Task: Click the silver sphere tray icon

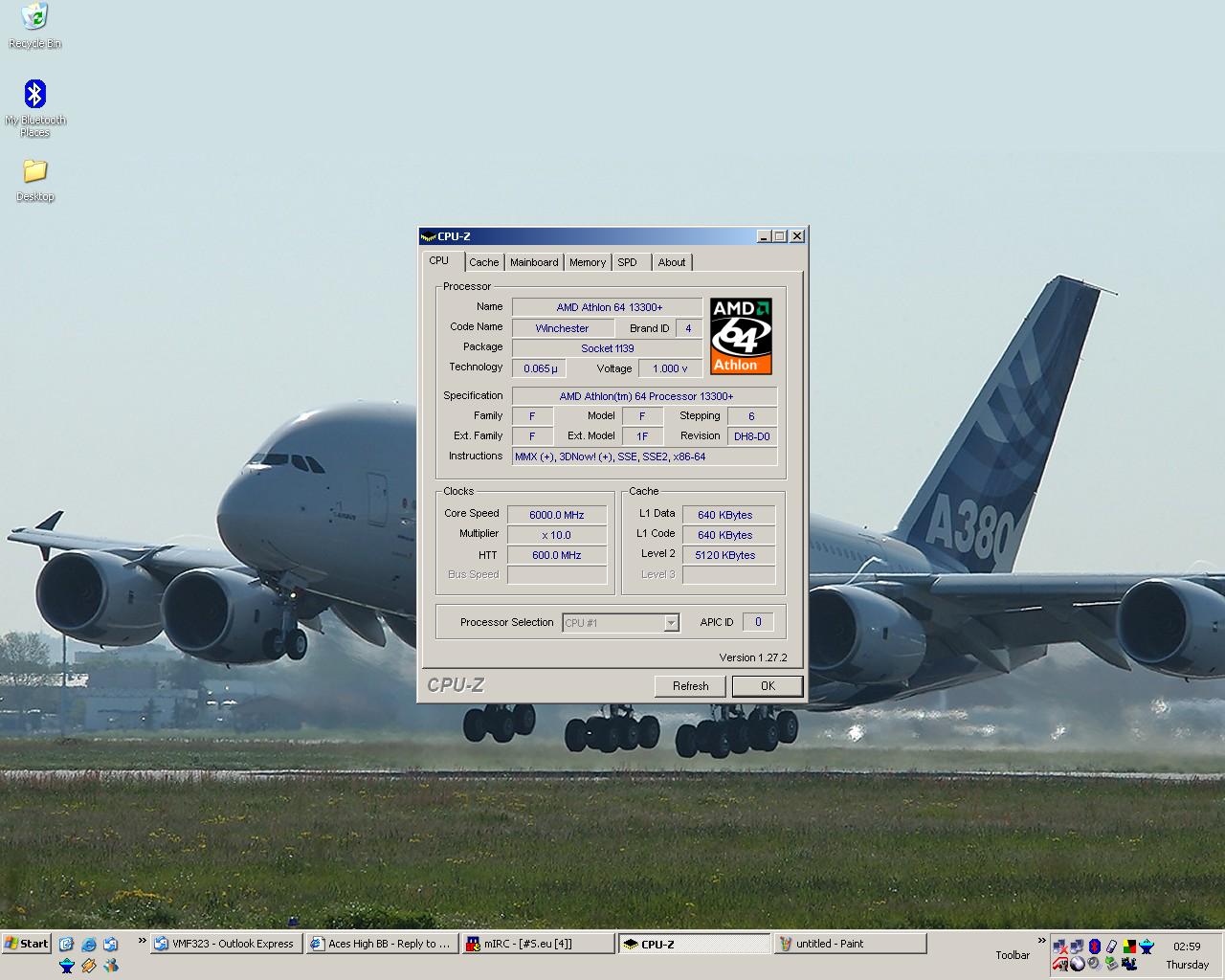Action: [x=1078, y=964]
